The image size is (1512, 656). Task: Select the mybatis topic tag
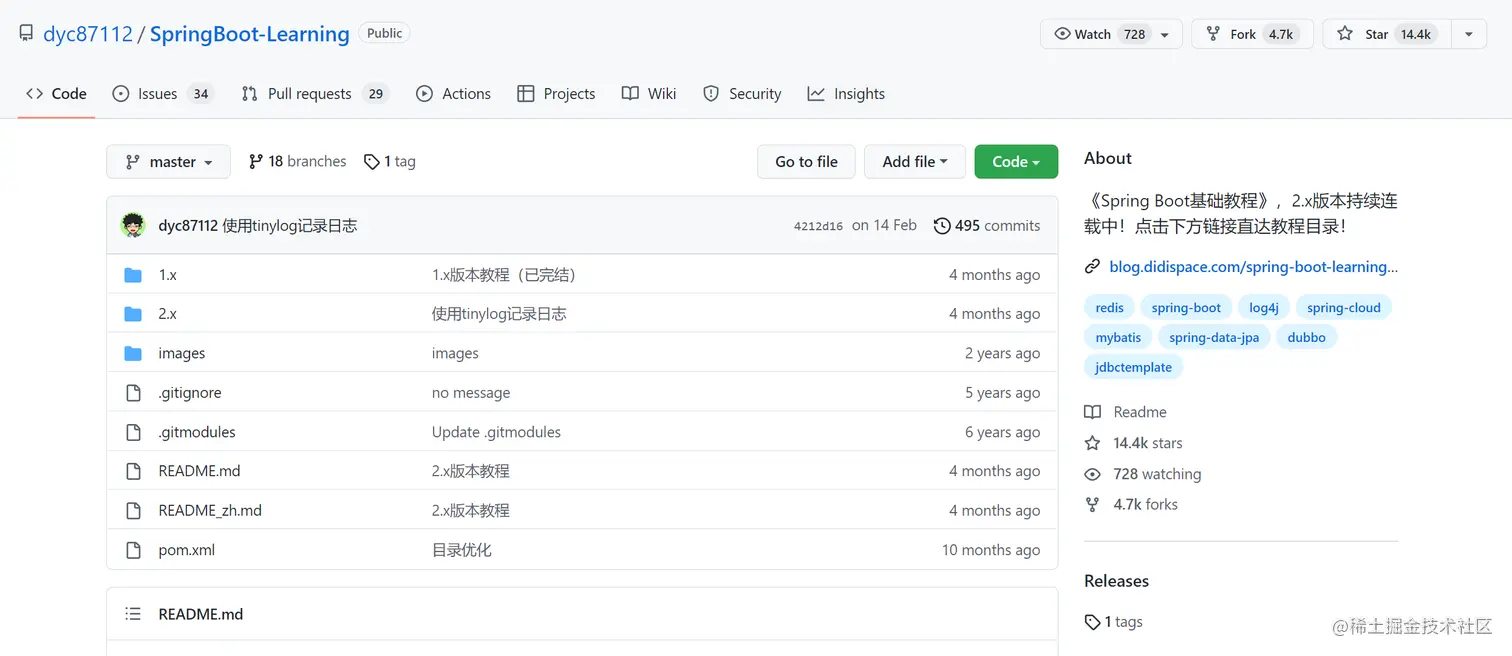coord(1118,338)
